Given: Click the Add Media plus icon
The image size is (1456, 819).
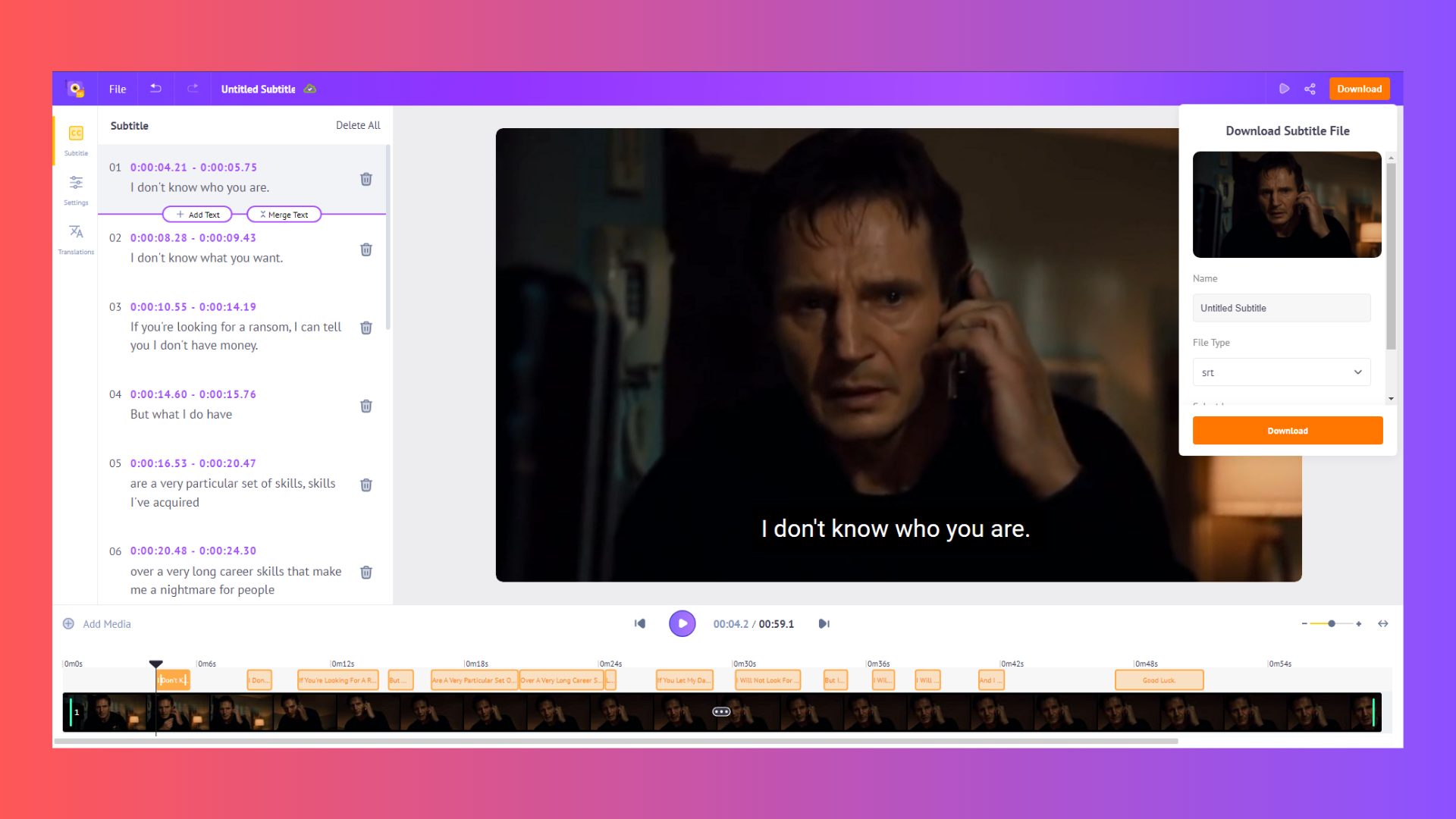Looking at the screenshot, I should click(68, 623).
